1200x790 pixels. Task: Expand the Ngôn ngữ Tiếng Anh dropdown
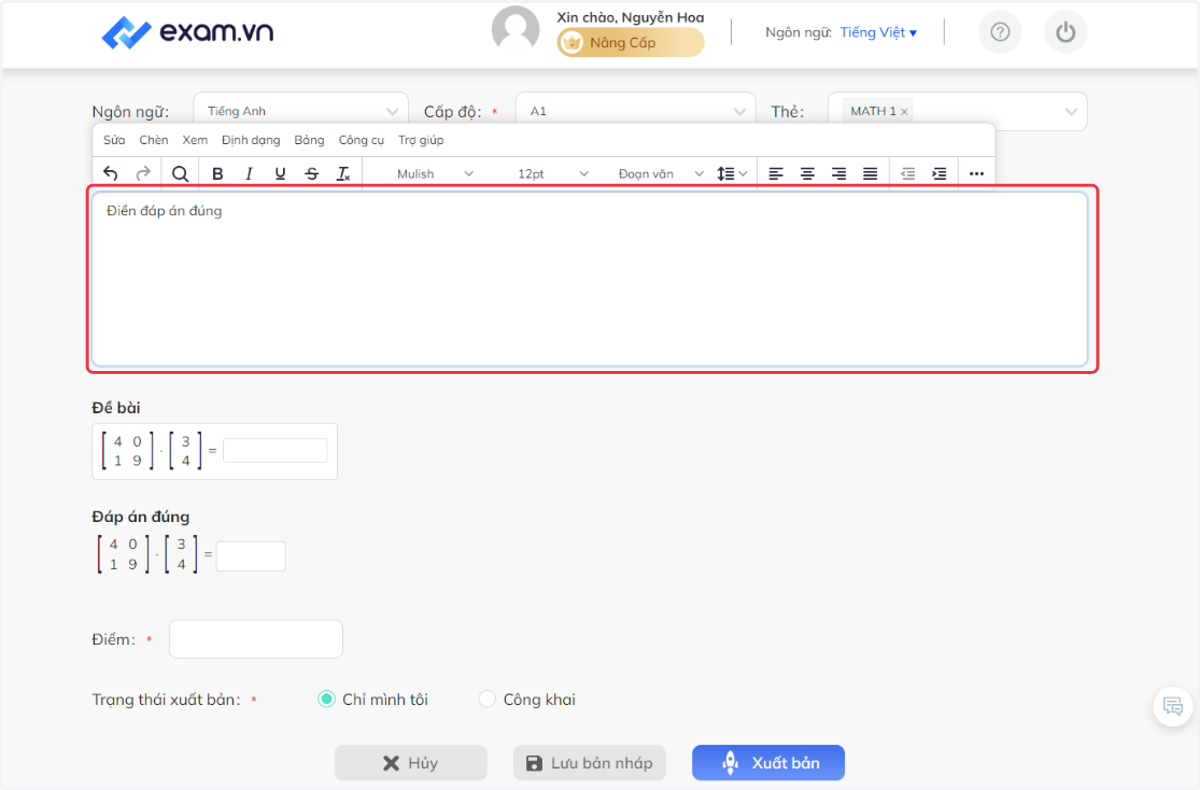300,111
